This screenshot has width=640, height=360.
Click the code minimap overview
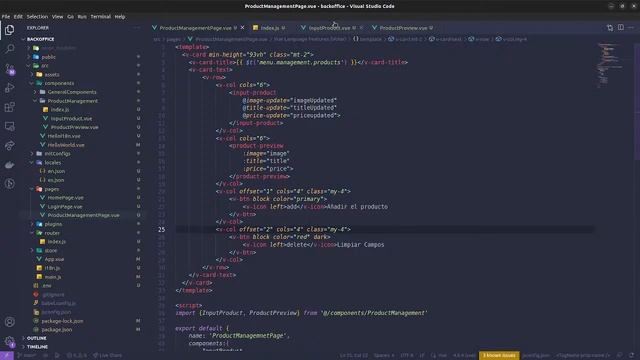tap(610, 65)
